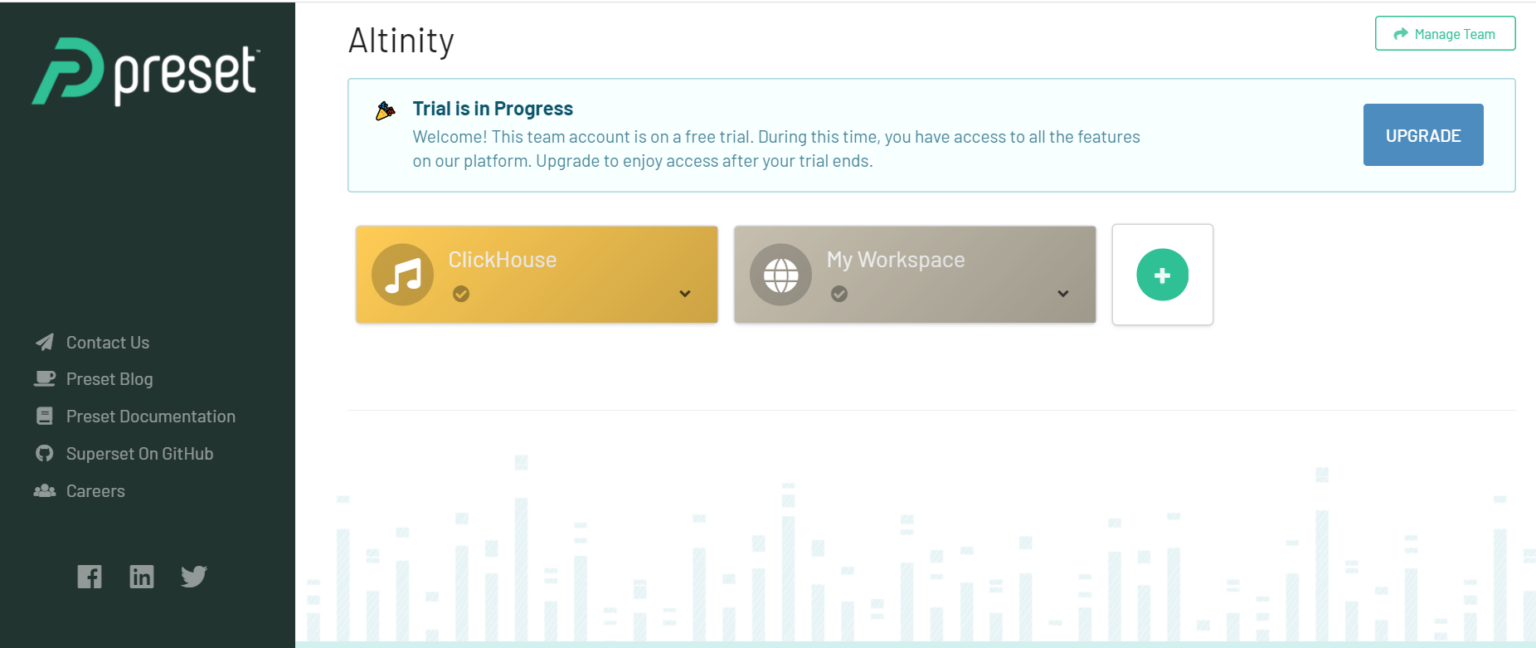Click the green plus add workspace icon
Viewport: 1536px width, 648px height.
click(1162, 275)
